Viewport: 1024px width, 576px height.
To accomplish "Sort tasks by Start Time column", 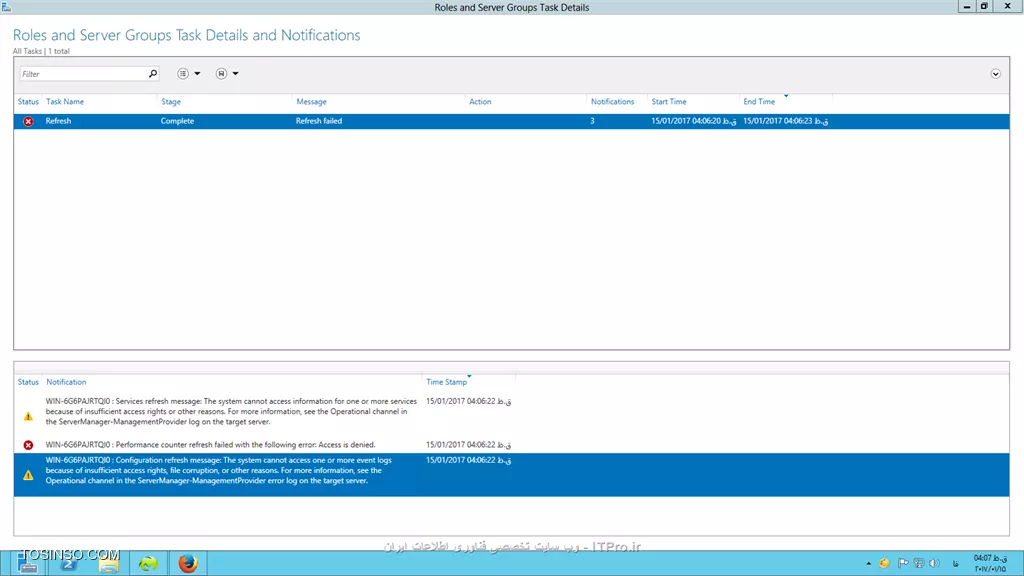I will pyautogui.click(x=669, y=102).
